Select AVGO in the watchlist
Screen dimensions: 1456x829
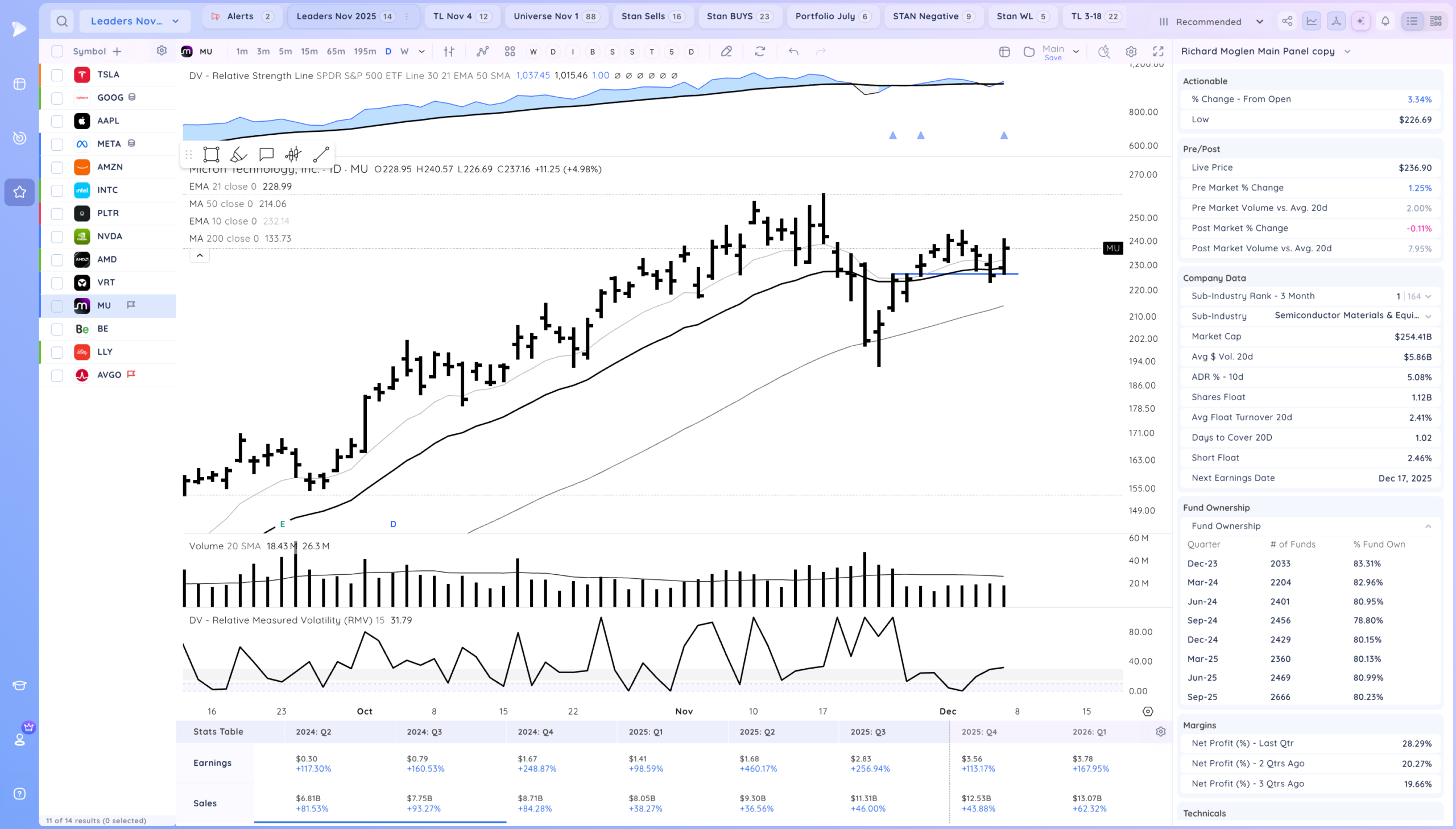click(109, 375)
